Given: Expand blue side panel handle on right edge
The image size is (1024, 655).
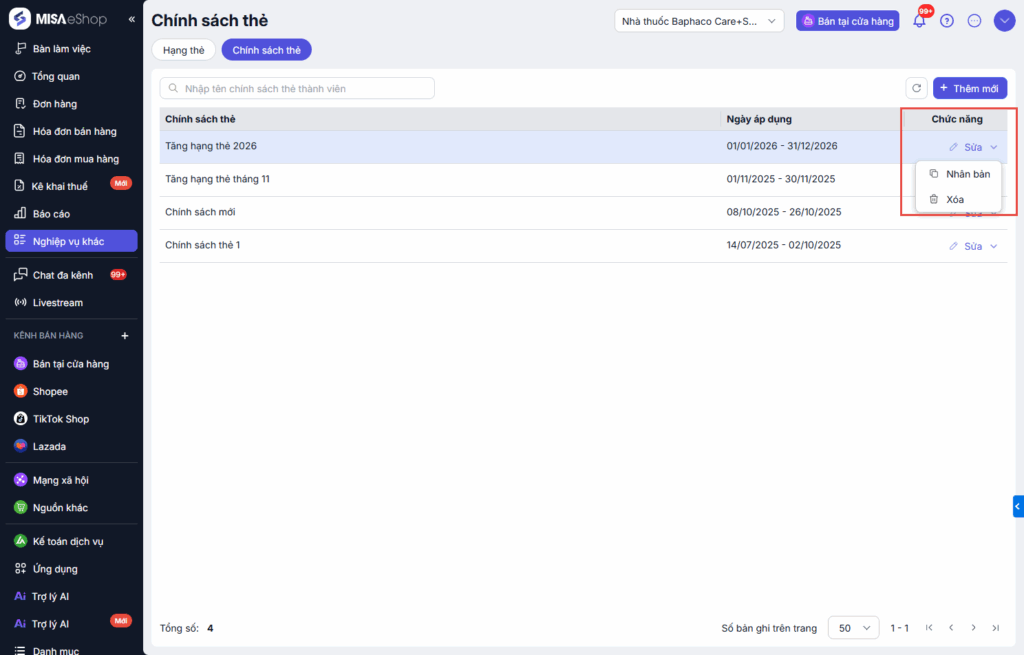Looking at the screenshot, I should click(1018, 506).
